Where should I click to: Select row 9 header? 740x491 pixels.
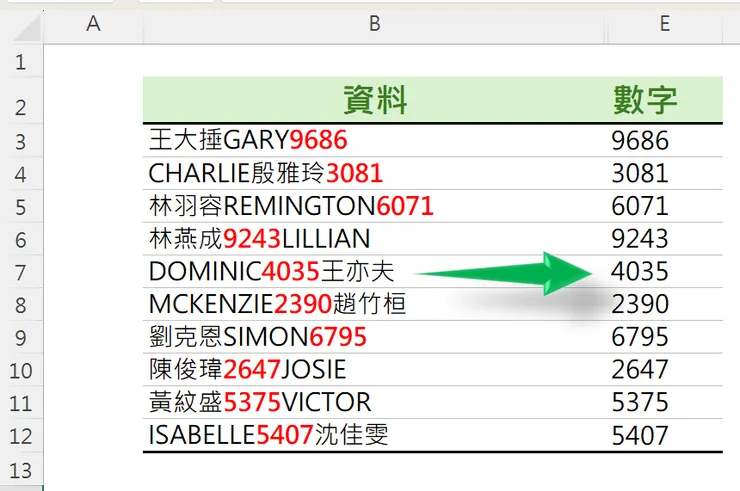(21, 338)
